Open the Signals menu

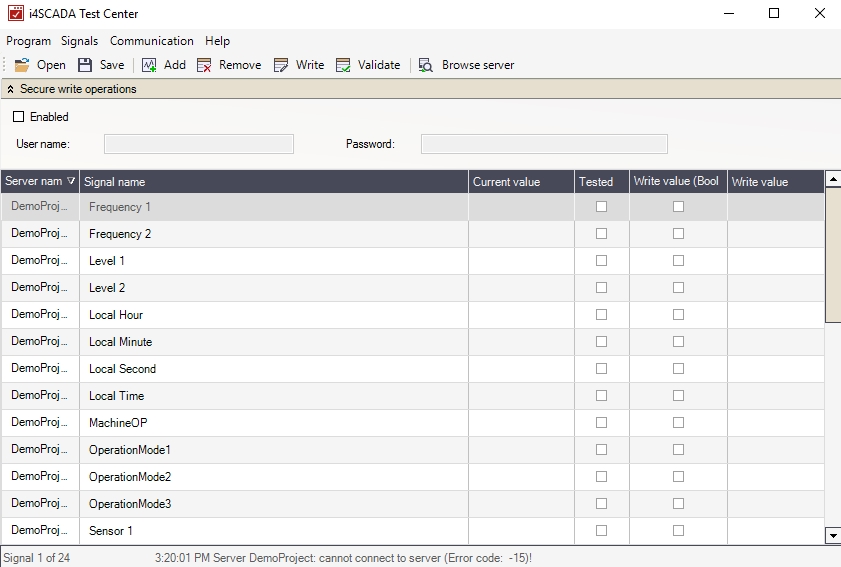[x=79, y=41]
